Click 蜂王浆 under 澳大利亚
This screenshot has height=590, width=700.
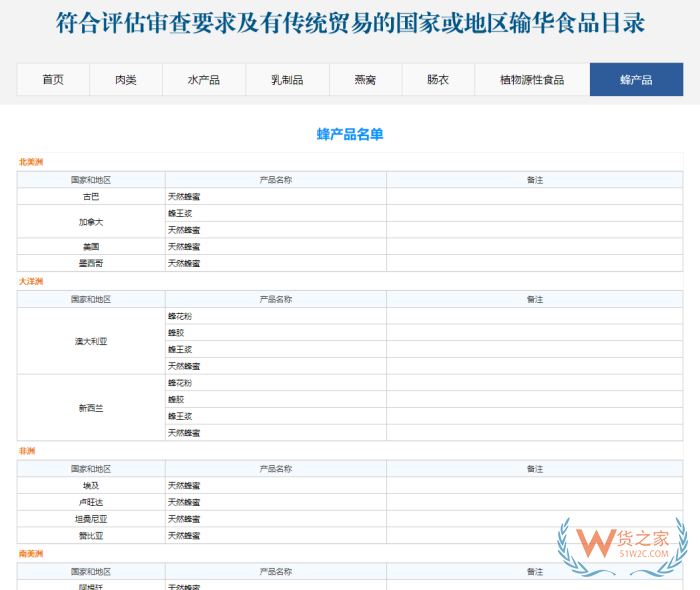(x=180, y=349)
